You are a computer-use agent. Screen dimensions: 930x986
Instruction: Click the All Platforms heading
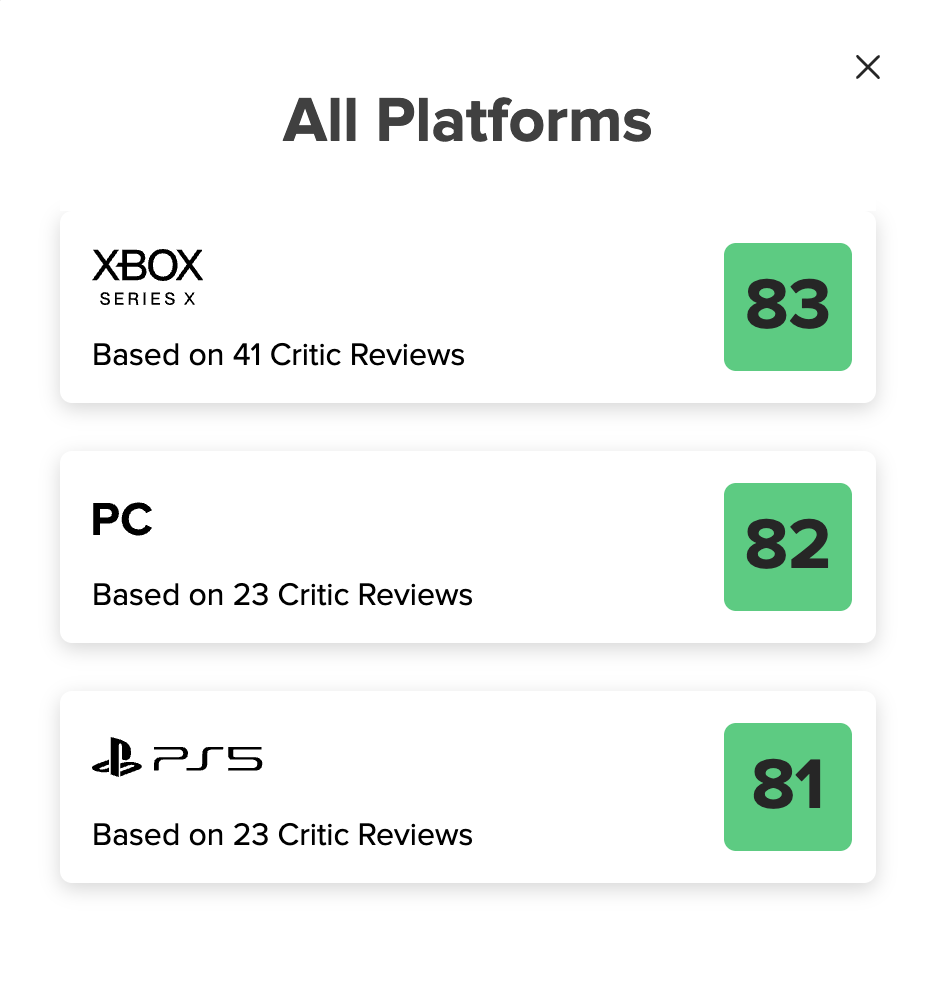click(467, 121)
